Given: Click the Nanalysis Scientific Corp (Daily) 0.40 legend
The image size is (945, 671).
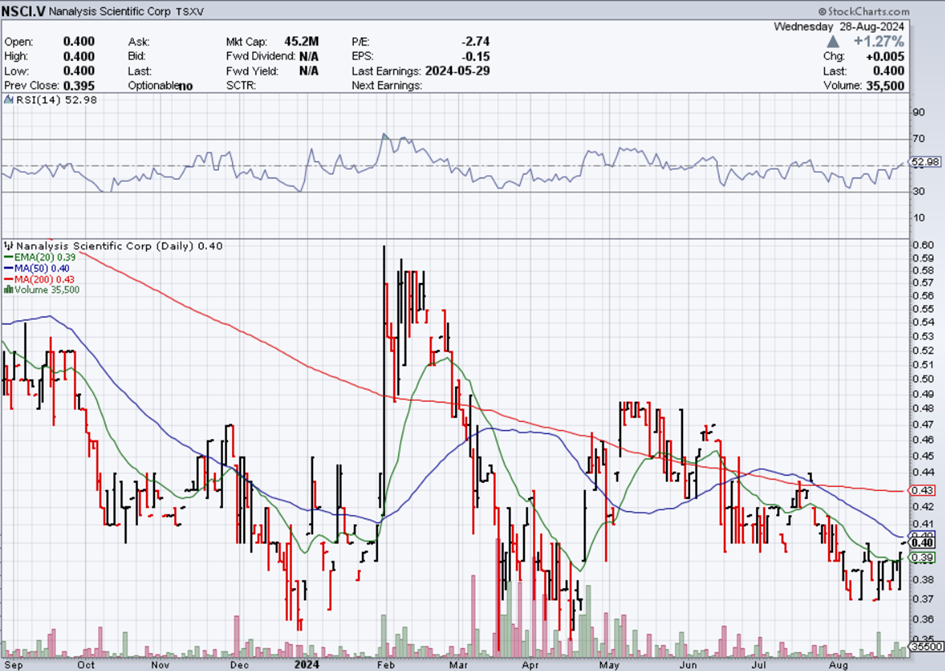Looking at the screenshot, I should pyautogui.click(x=119, y=246).
